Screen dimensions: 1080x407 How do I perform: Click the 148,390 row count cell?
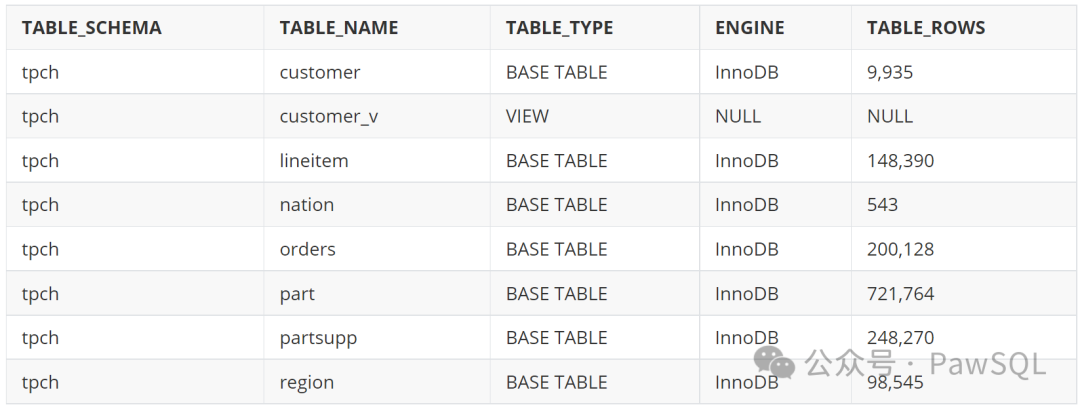coord(900,160)
